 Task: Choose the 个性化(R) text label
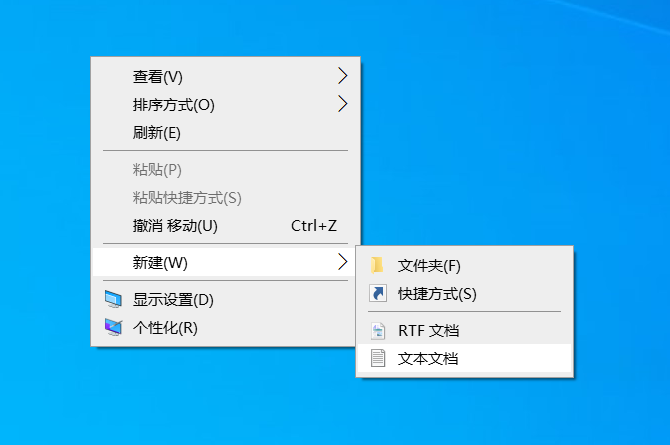click(165, 327)
